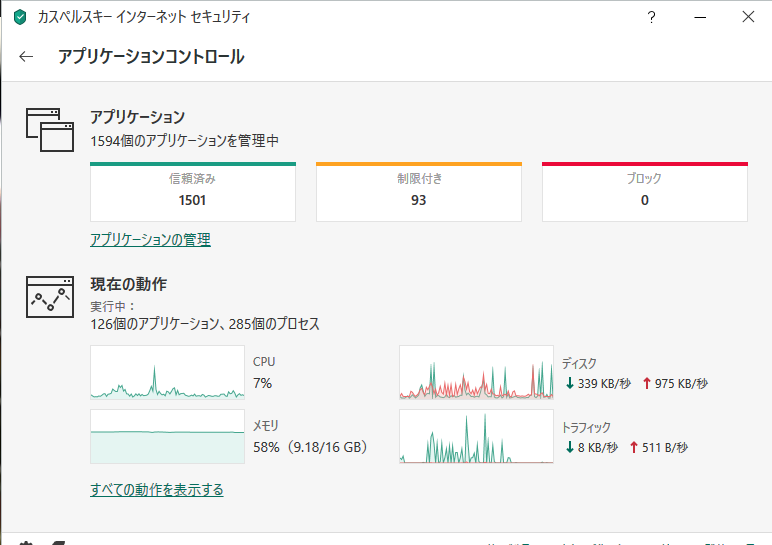This screenshot has width=772, height=545.
Task: Click the トラフィック network graph
Action: point(476,436)
